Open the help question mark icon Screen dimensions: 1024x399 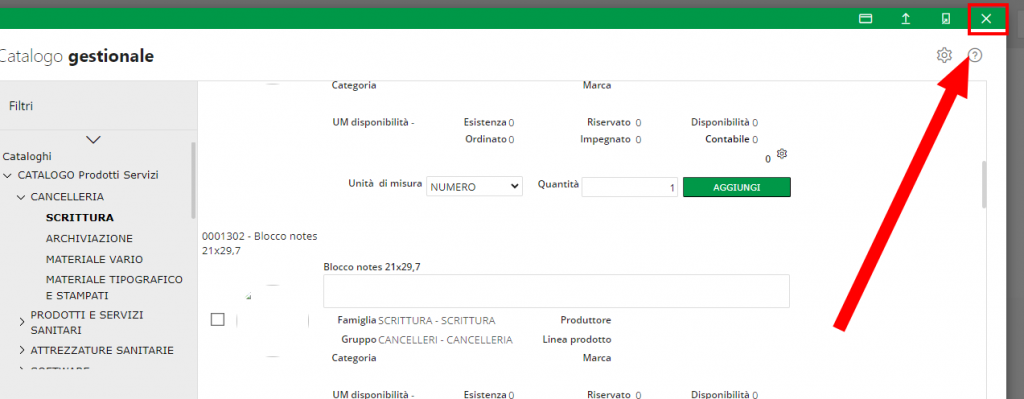tap(975, 56)
